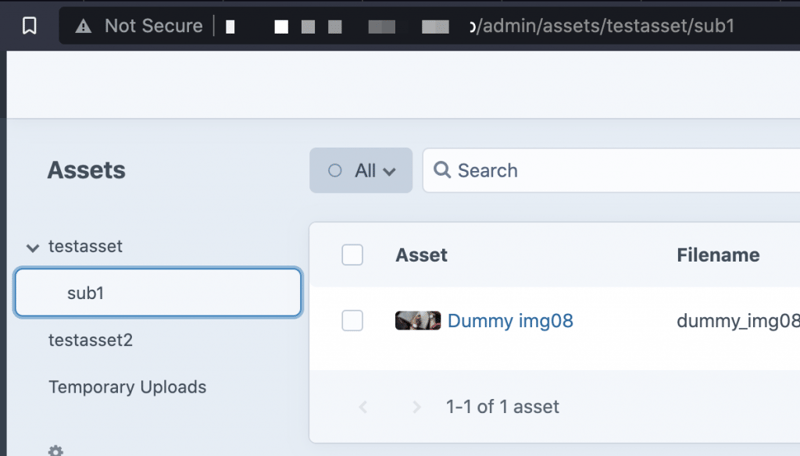Screen dimensions: 800x456
Task: Sort by the Asset column header
Action: (x=421, y=255)
